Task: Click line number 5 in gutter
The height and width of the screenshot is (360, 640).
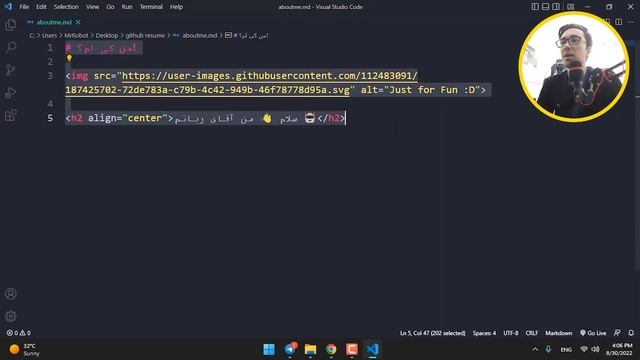Action: (50, 118)
